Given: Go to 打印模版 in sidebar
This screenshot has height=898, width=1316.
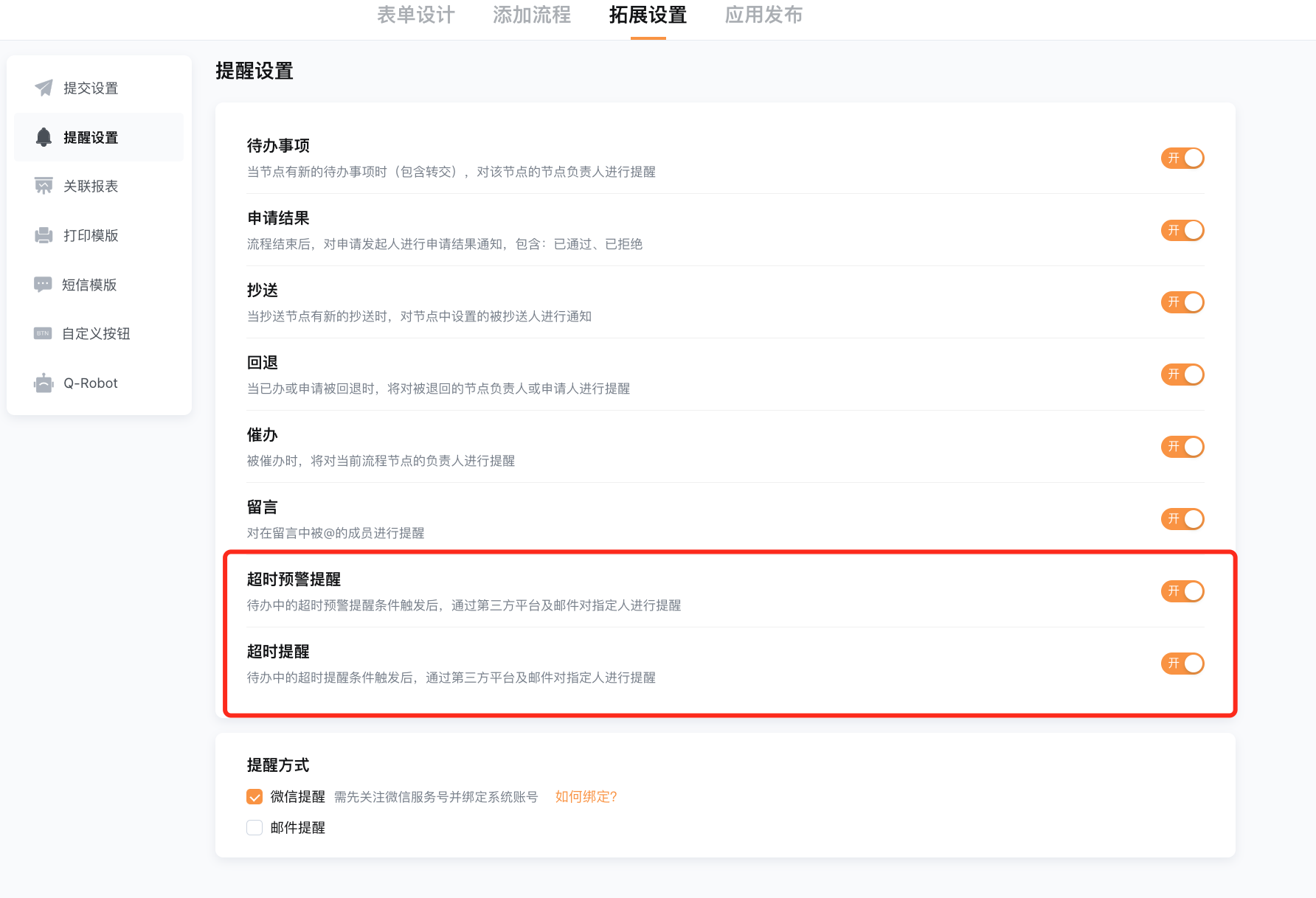Looking at the screenshot, I should tap(99, 235).
